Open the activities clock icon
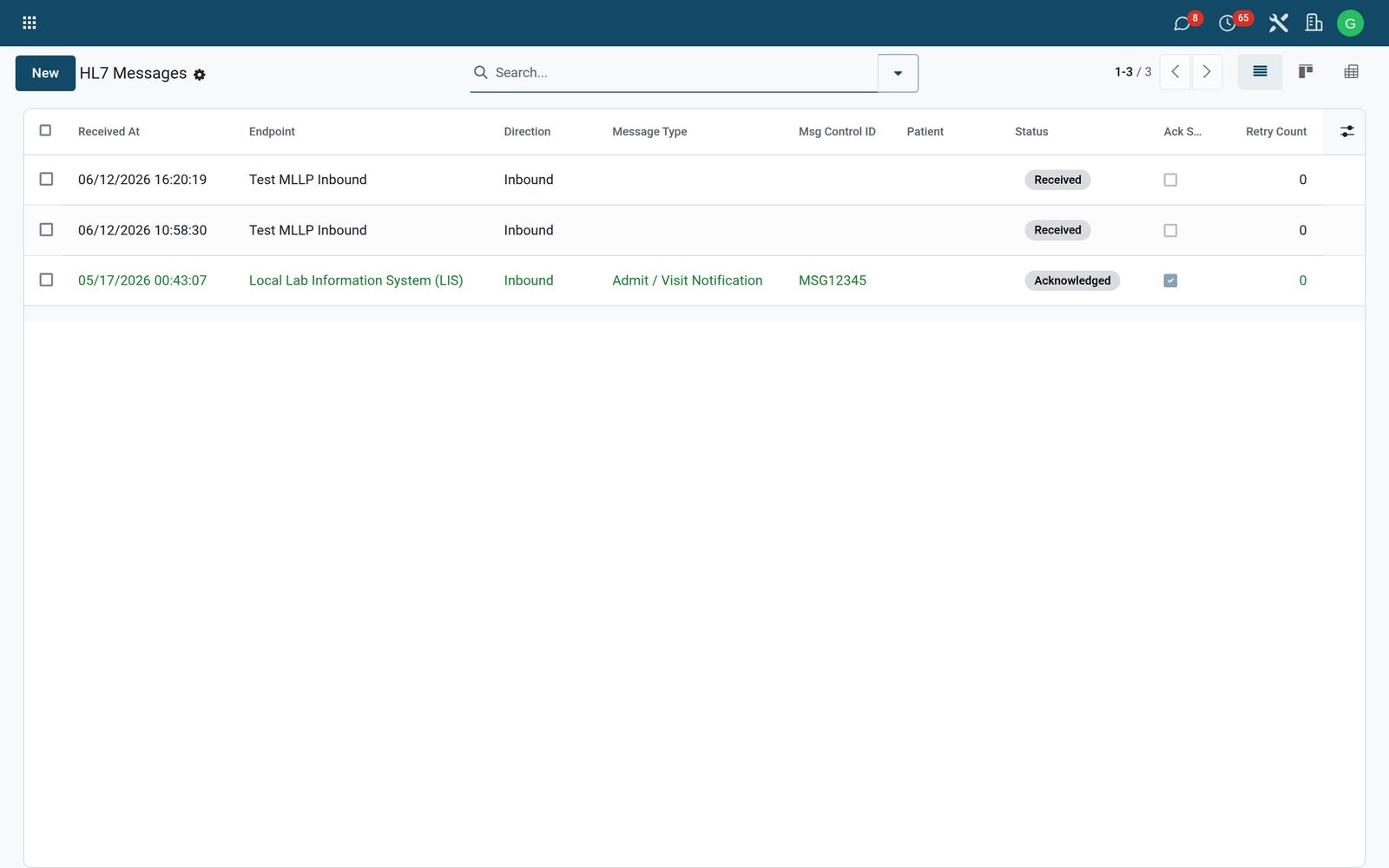This screenshot has height=868, width=1389. pos(1227,23)
